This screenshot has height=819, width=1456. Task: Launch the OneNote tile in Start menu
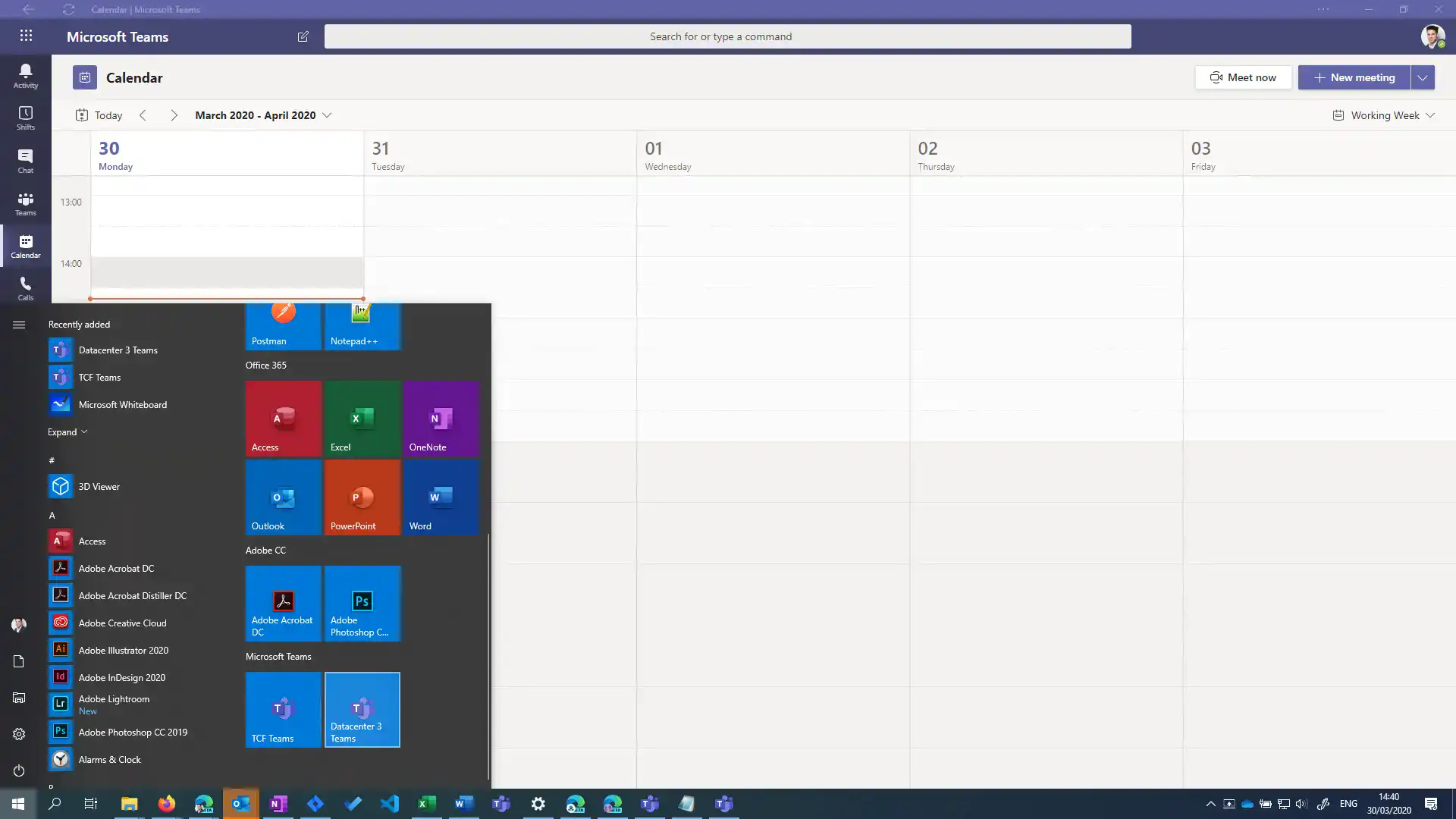tap(441, 419)
